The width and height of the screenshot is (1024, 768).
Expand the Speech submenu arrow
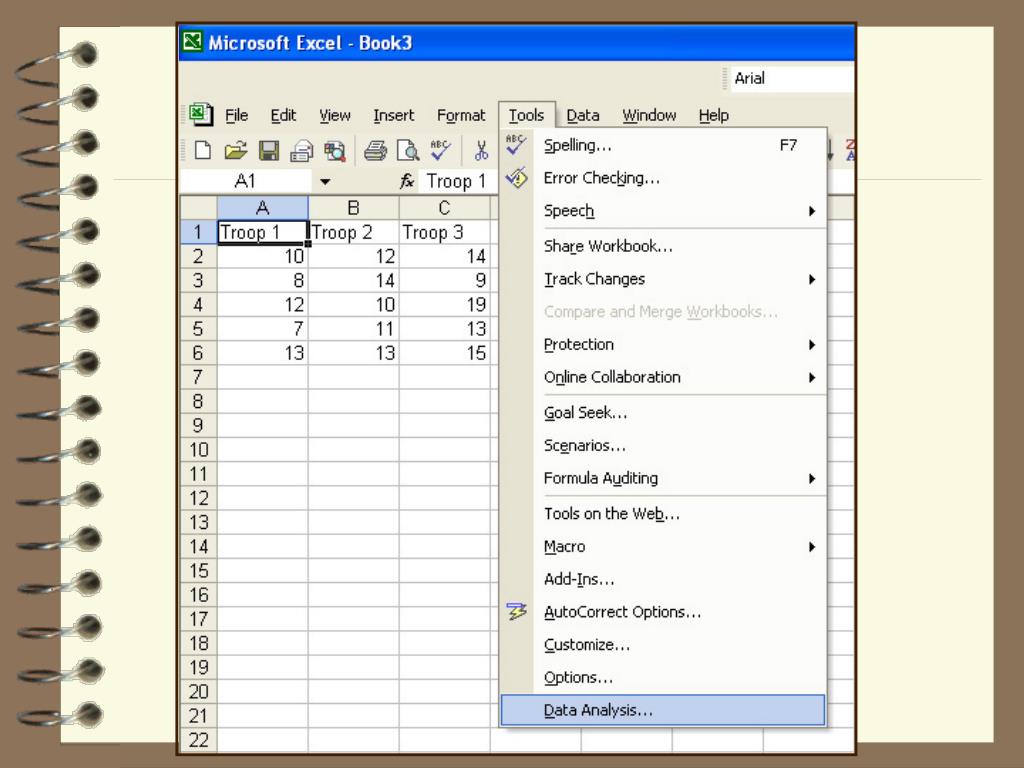812,211
